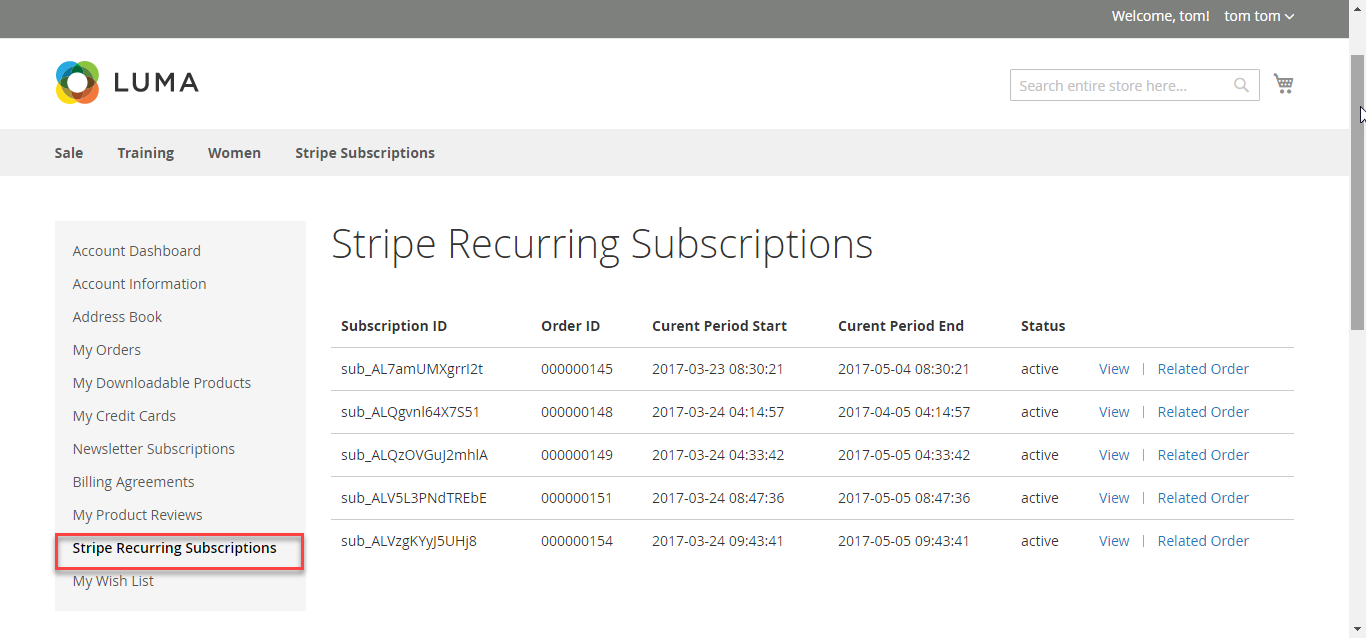View subscription sub_AL7amUMXgrrI2t

pos(1113,369)
